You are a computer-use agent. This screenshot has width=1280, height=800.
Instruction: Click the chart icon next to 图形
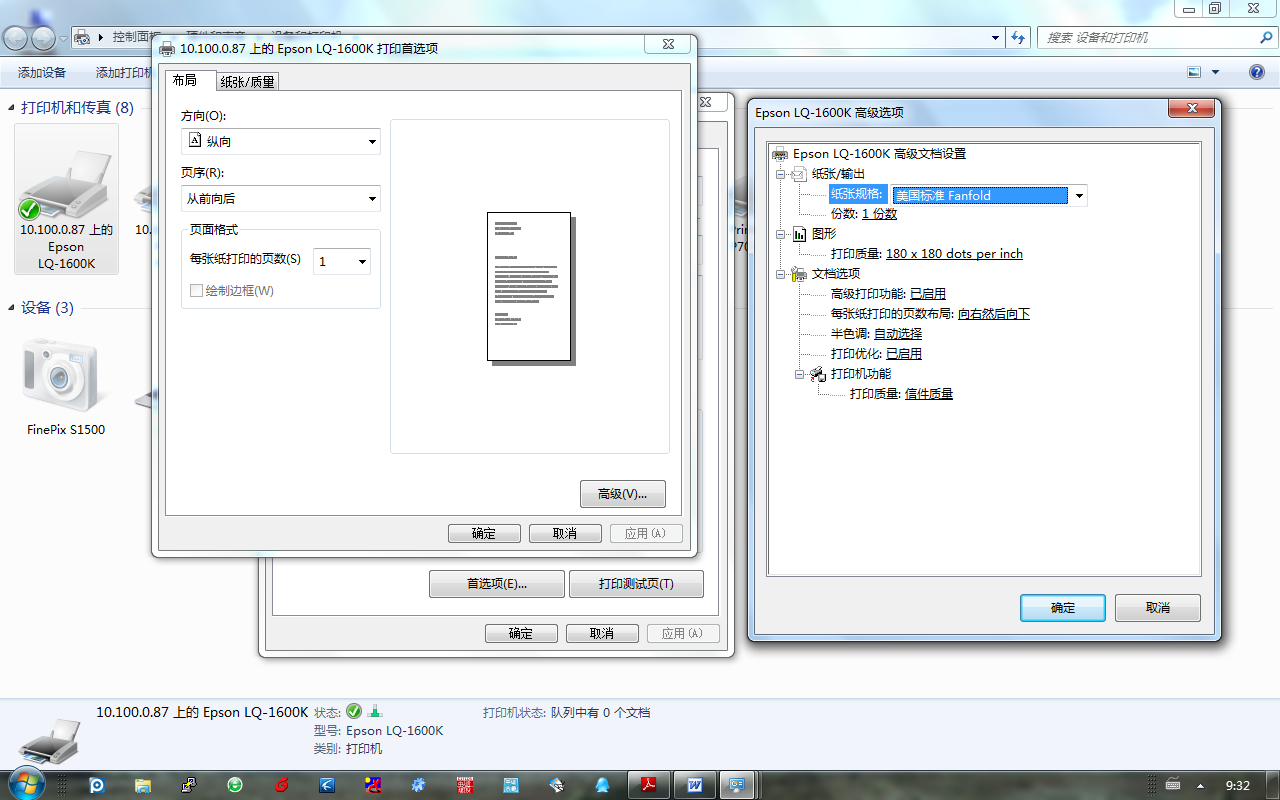coord(799,234)
